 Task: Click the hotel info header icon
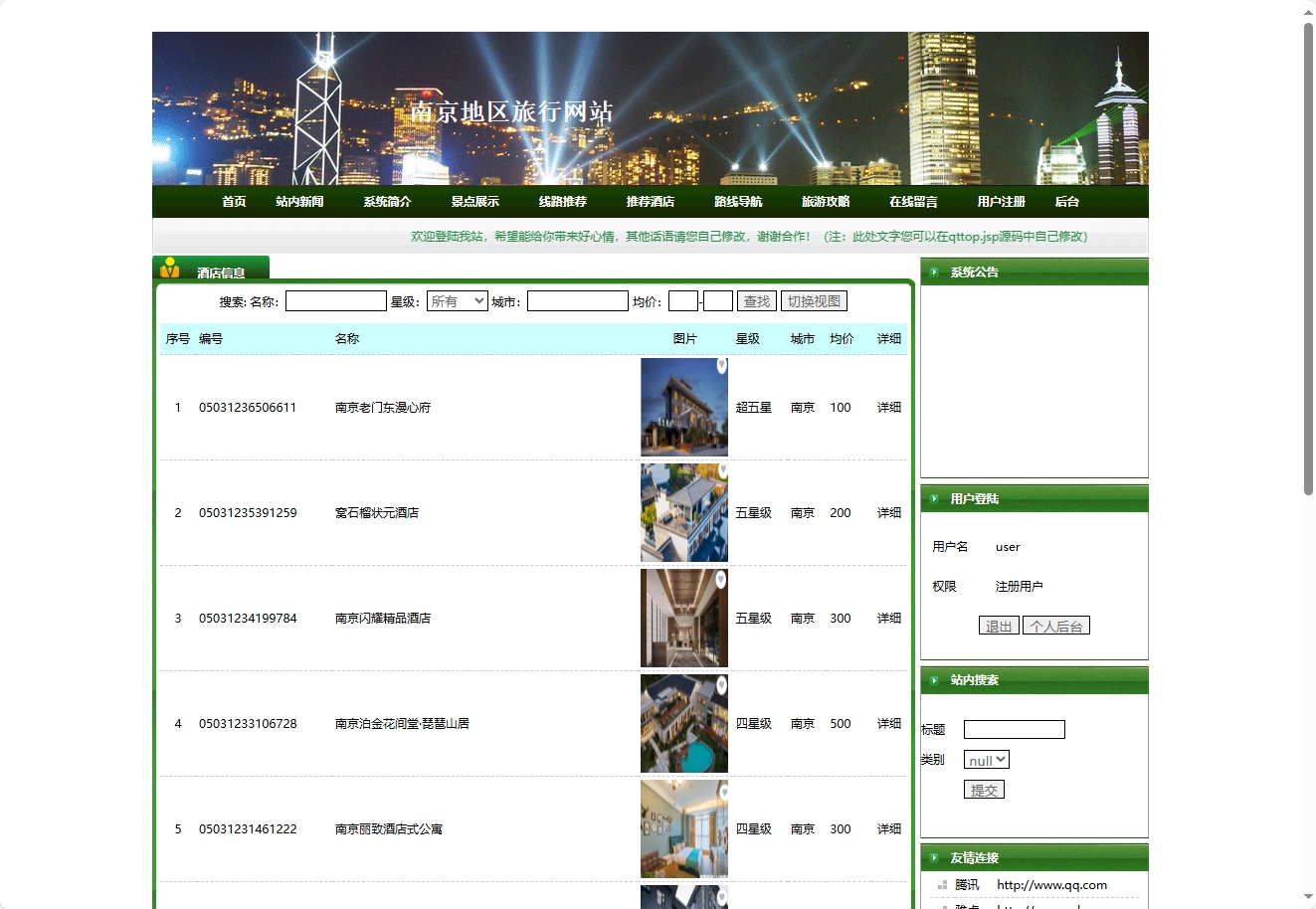click(170, 269)
